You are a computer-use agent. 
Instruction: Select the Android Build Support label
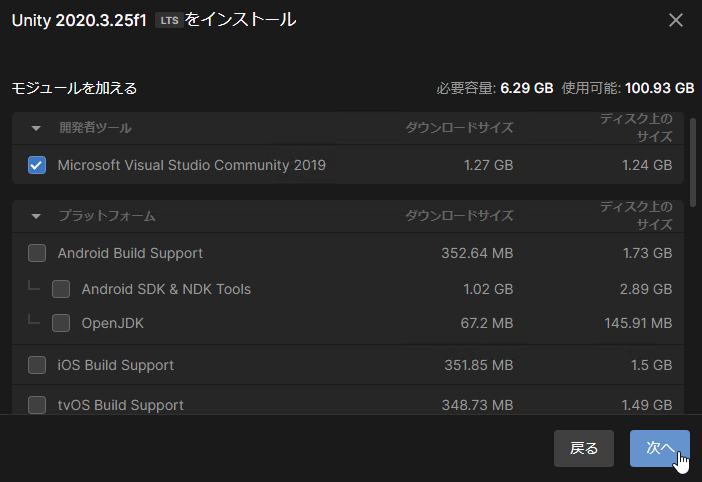pos(130,253)
